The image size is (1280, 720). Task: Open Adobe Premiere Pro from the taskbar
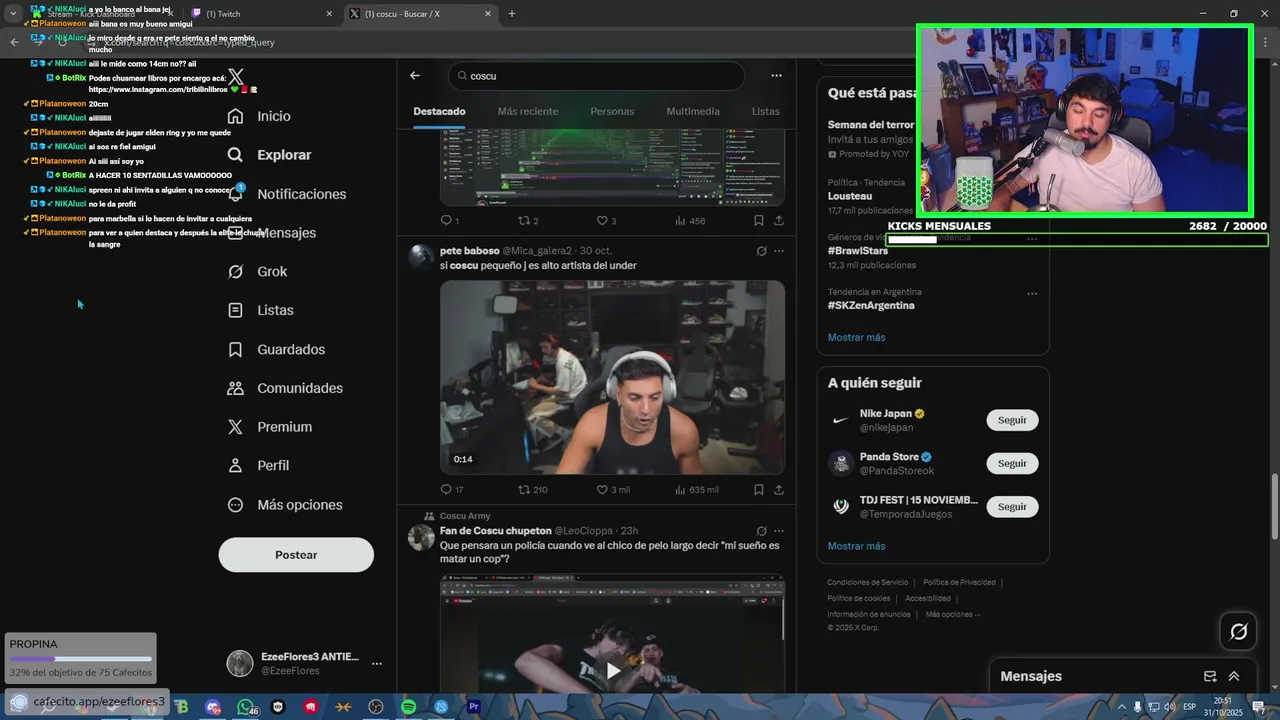click(x=474, y=707)
